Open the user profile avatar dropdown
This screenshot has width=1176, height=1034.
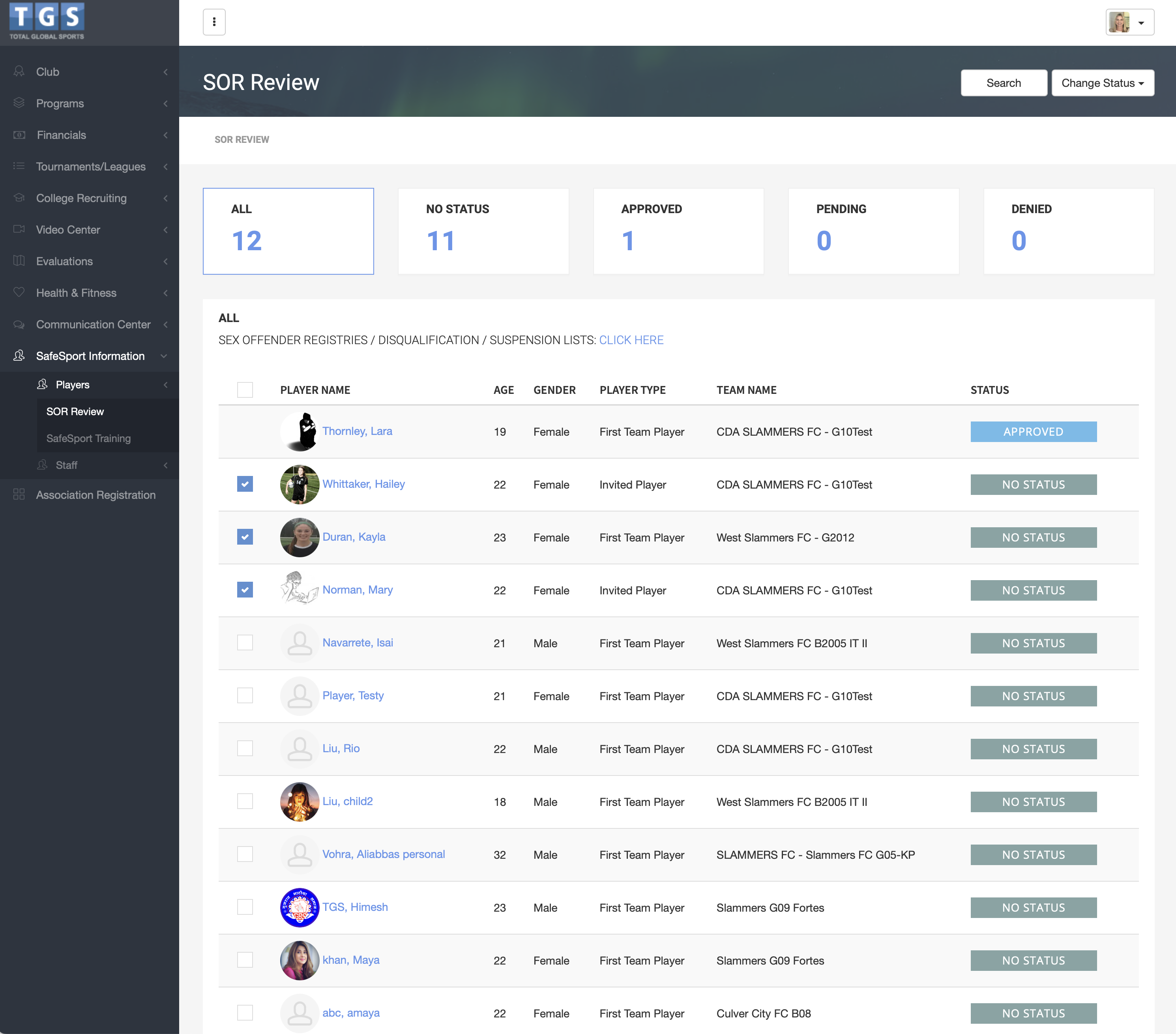[x=1129, y=22]
